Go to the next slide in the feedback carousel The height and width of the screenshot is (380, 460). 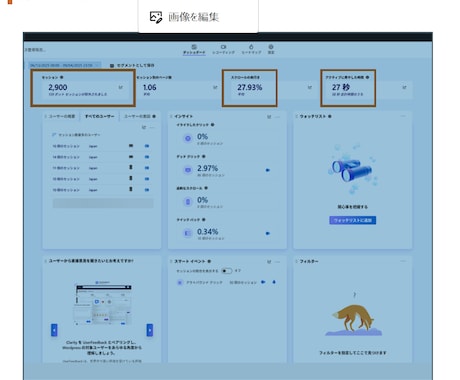150,330
